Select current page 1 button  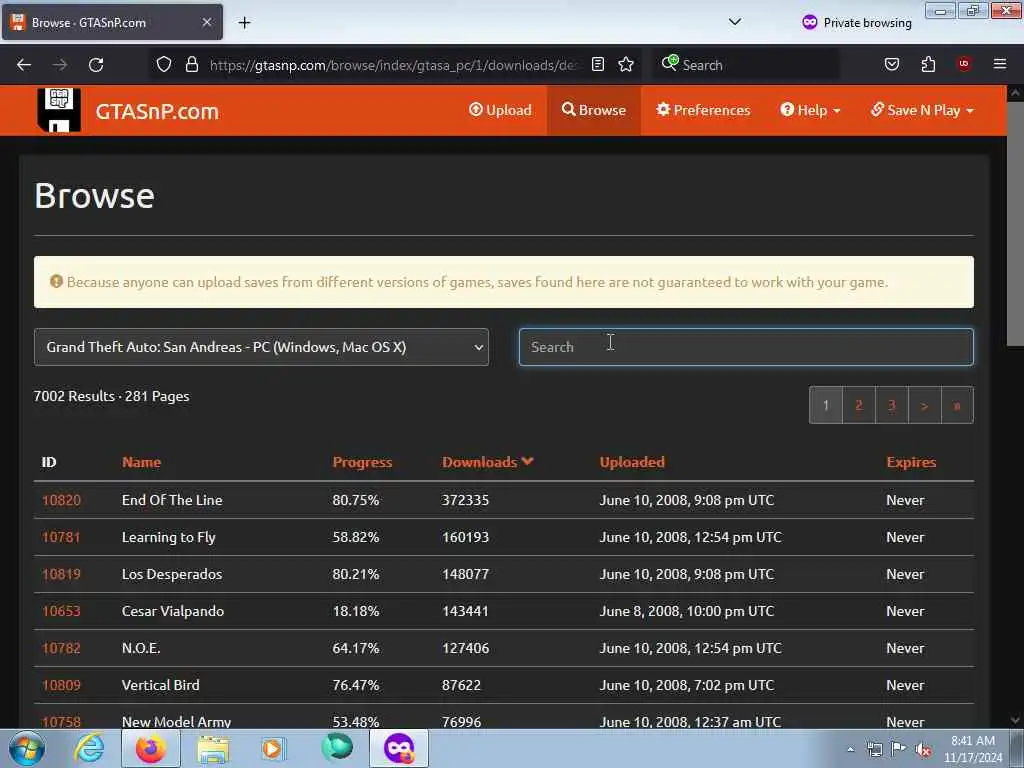pos(825,405)
